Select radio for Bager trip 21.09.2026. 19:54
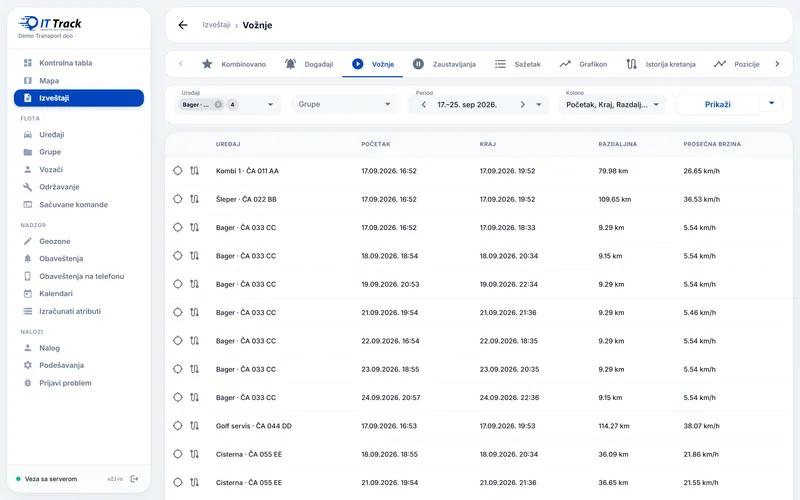This screenshot has width=800, height=500. coord(178,312)
